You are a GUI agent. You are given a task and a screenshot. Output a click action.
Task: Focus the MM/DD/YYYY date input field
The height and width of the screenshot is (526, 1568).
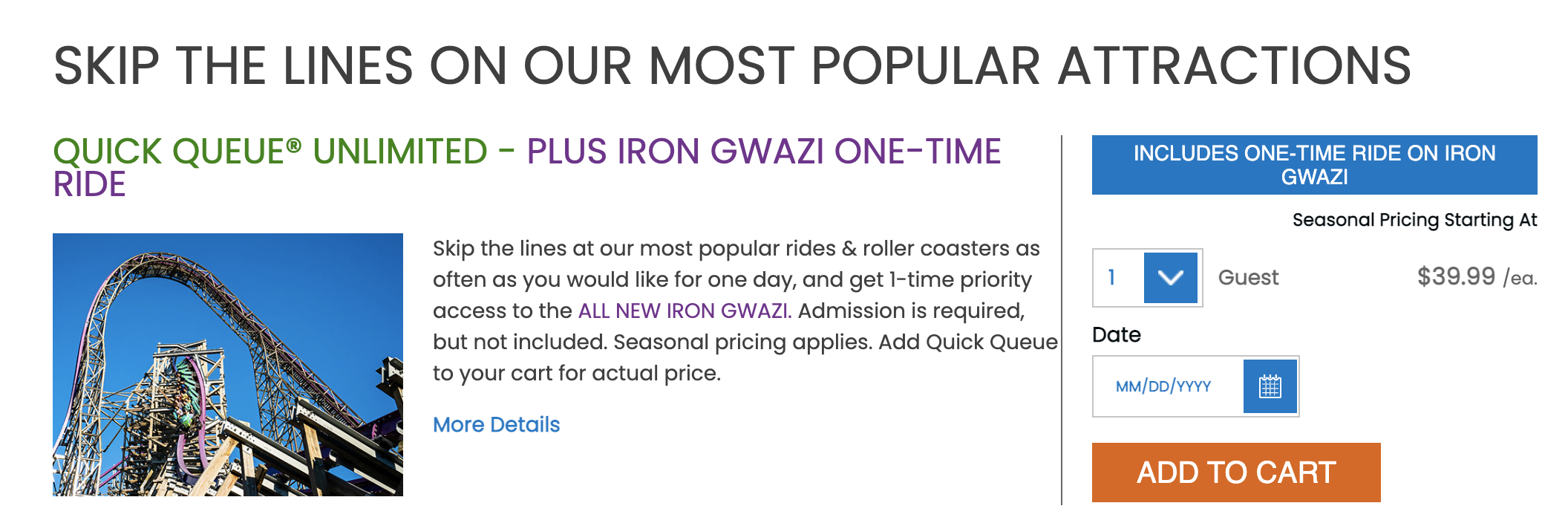point(1169,386)
